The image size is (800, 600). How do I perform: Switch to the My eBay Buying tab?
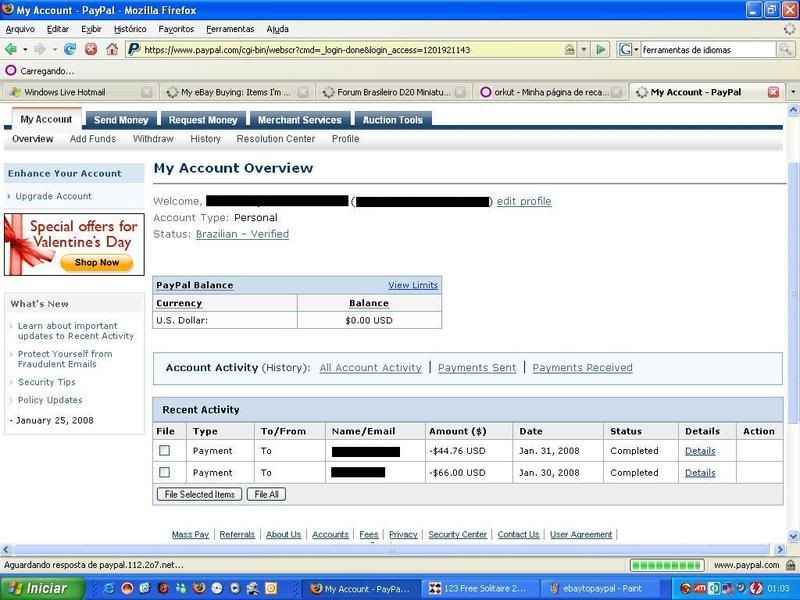click(237, 92)
